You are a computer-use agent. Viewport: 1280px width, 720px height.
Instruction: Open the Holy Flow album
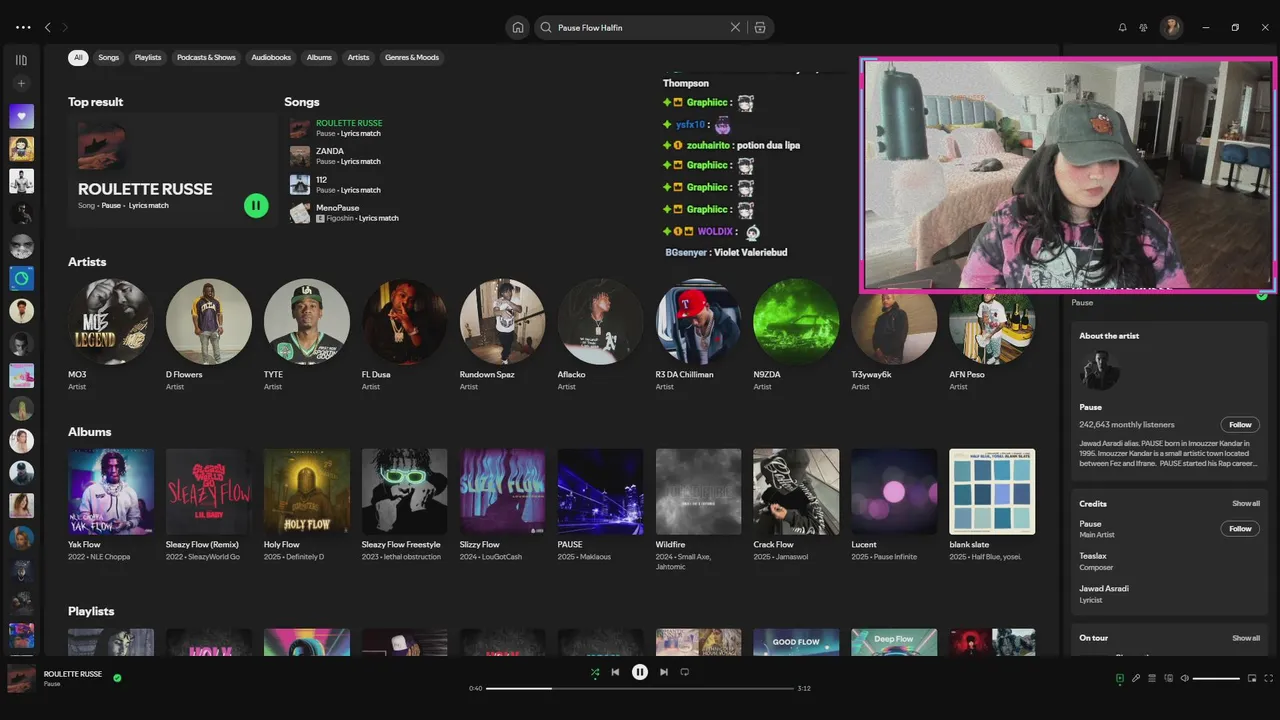(307, 506)
